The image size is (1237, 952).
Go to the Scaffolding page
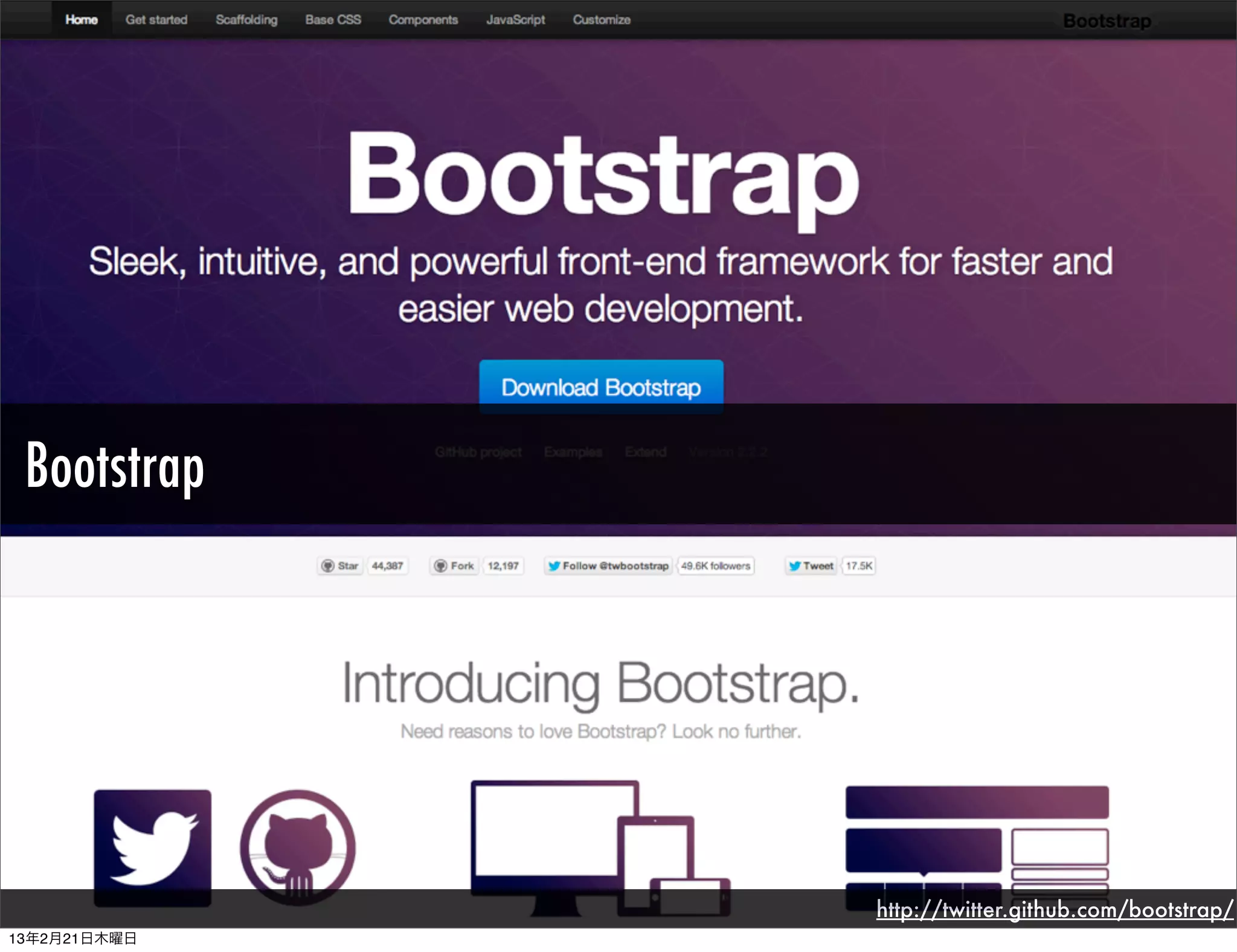click(x=246, y=20)
